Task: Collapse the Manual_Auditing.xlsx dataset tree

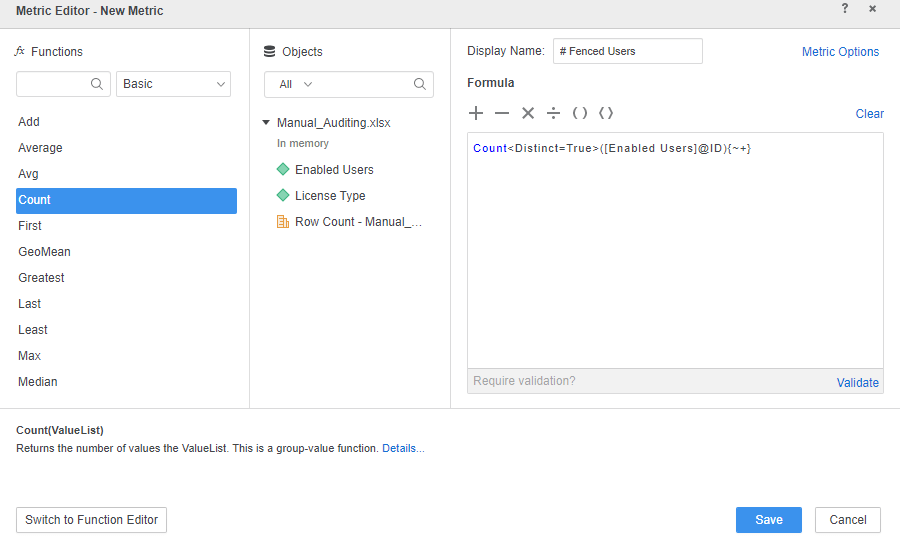Action: point(266,123)
